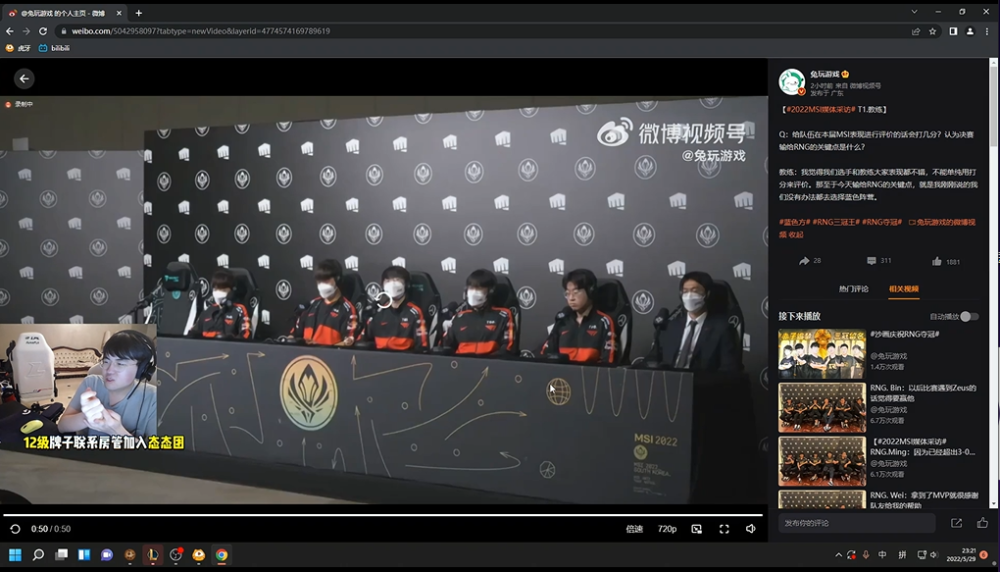
Task: Open the 倍速 playback speed menu
Action: [x=634, y=529]
